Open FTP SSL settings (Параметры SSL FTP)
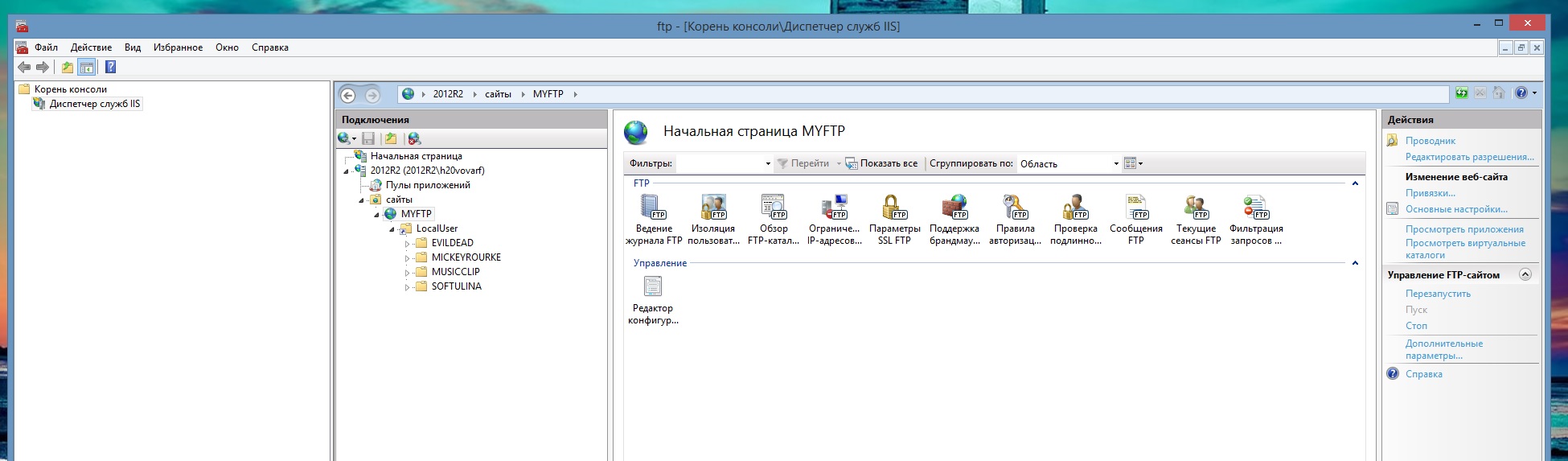This screenshot has width=1568, height=461. coord(894,208)
